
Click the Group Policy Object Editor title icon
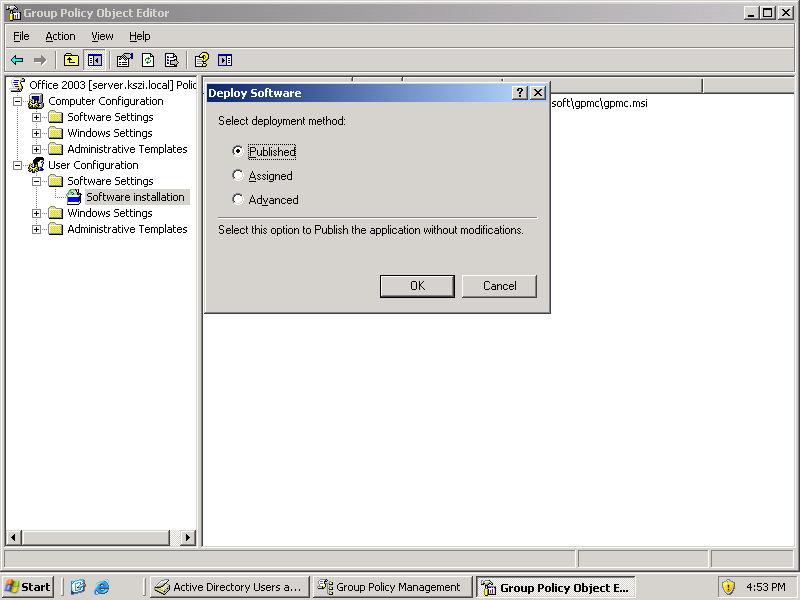pos(13,12)
